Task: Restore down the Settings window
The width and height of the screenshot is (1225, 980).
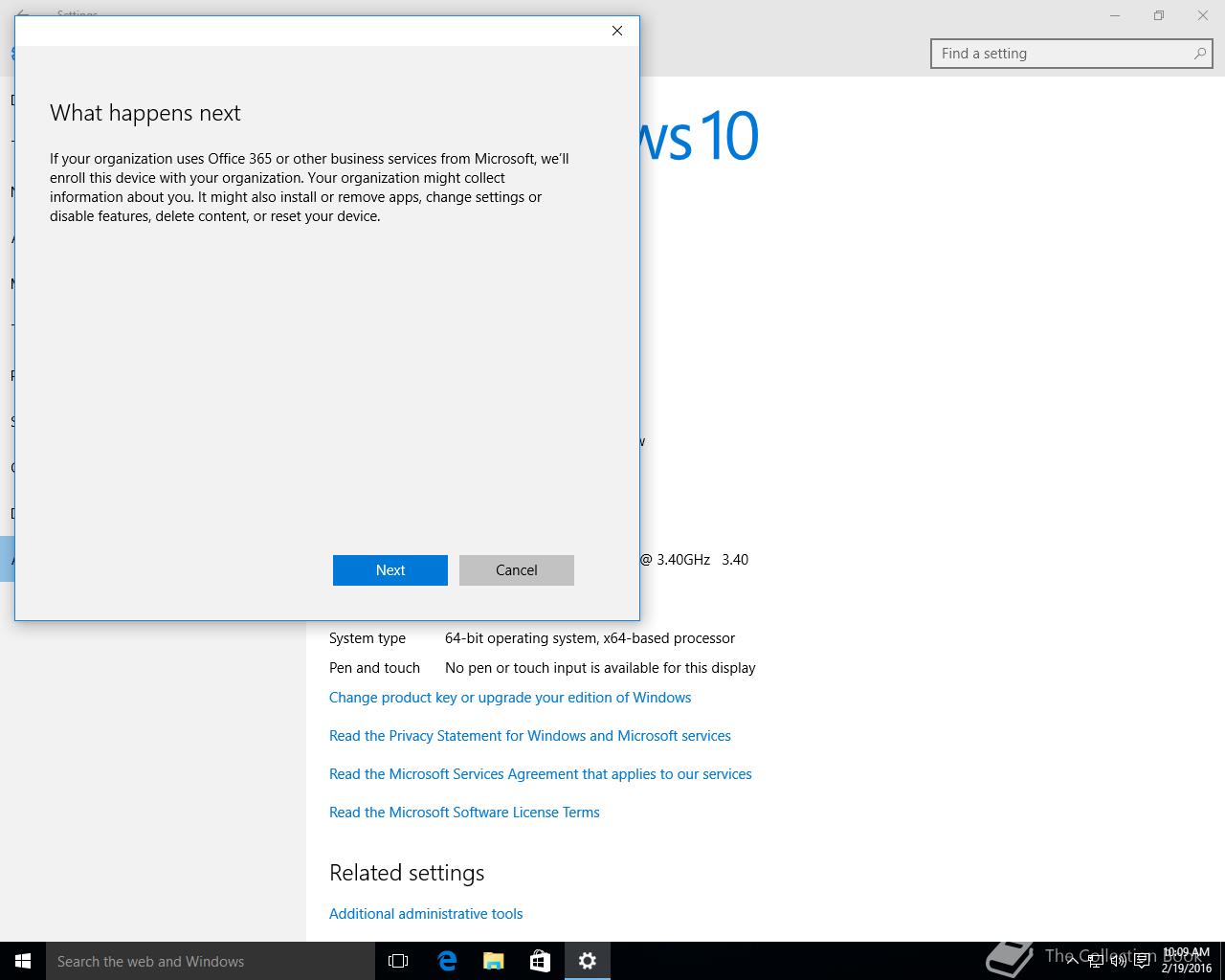Action: [1159, 15]
